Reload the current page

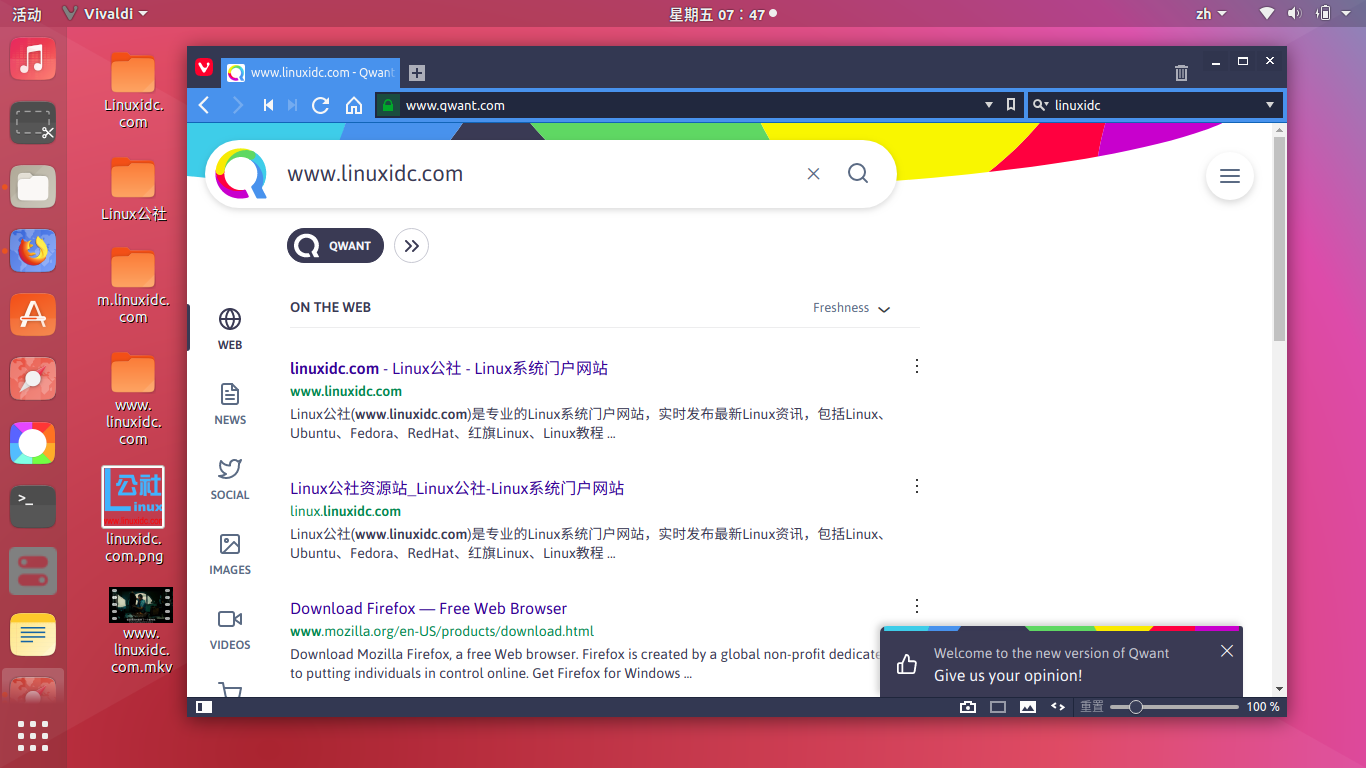click(x=321, y=105)
